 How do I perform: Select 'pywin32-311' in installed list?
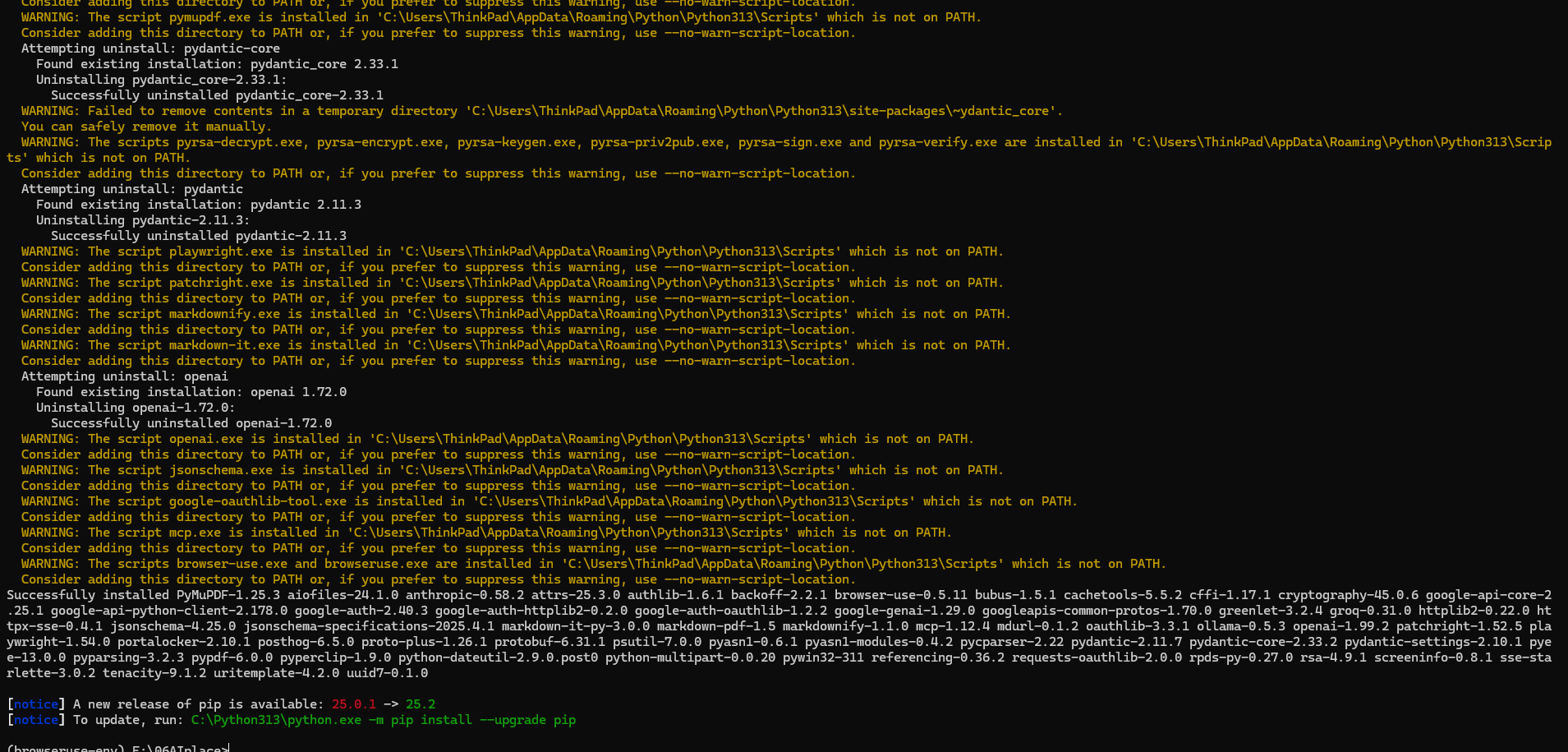823,657
